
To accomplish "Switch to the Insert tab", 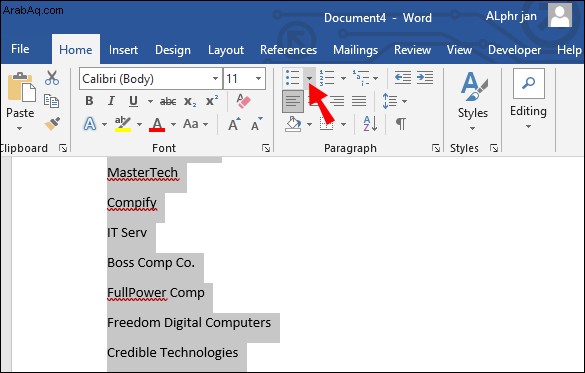I will coord(123,50).
